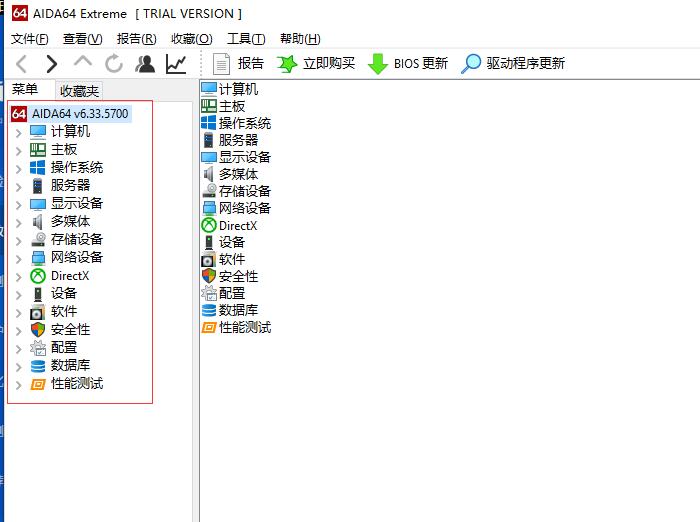Click the refresh icon in toolbar
700x522 pixels.
click(x=114, y=63)
